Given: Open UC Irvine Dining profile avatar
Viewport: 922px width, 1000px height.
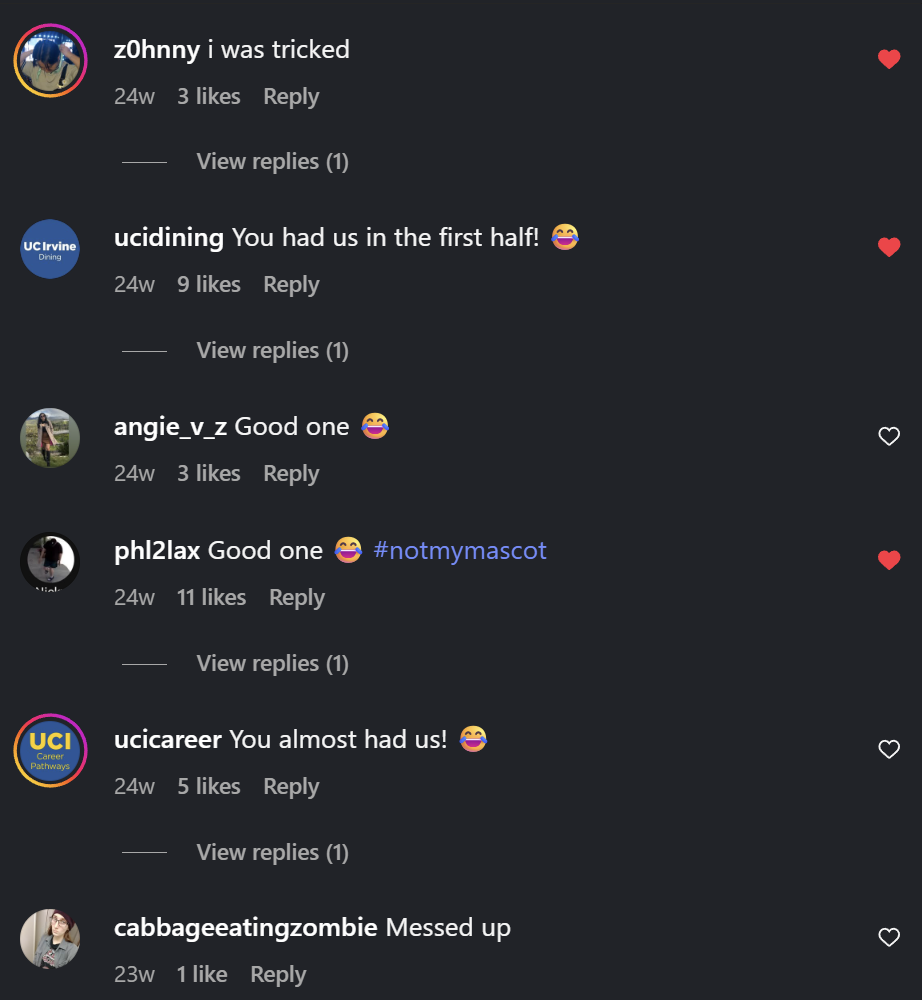Looking at the screenshot, I should [x=50, y=249].
